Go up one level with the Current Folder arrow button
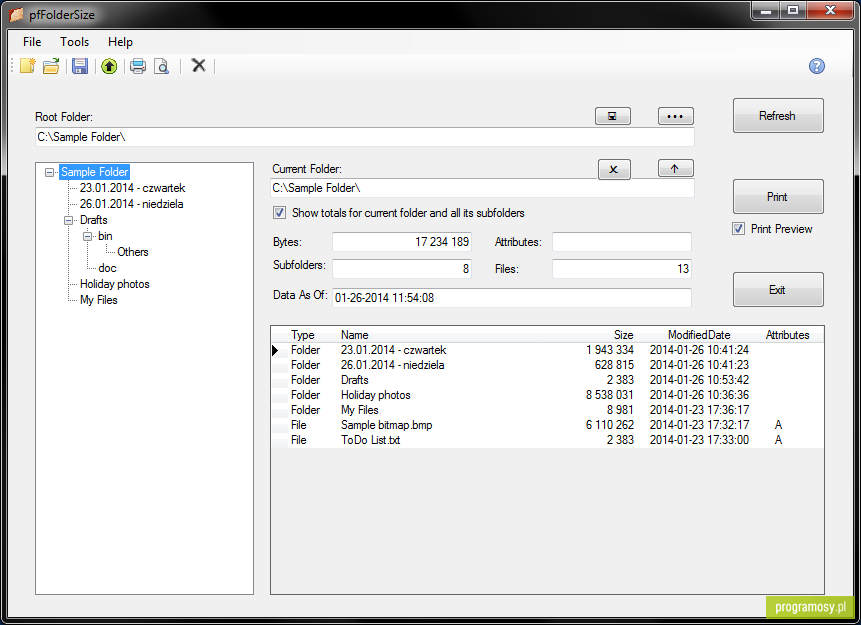 pyautogui.click(x=675, y=168)
